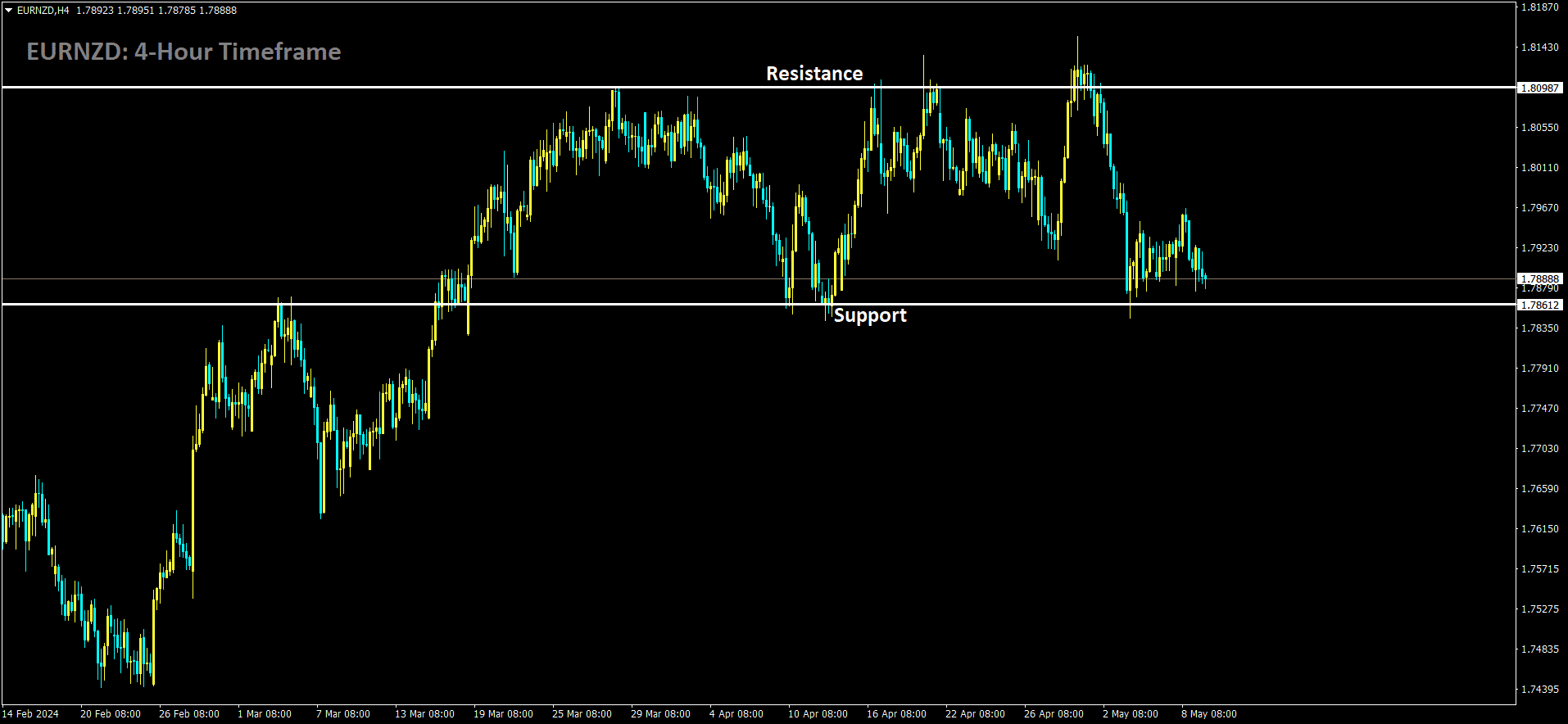The image size is (1568, 724).
Task: Click the 25 Mar 08:00 time label
Action: point(582,713)
